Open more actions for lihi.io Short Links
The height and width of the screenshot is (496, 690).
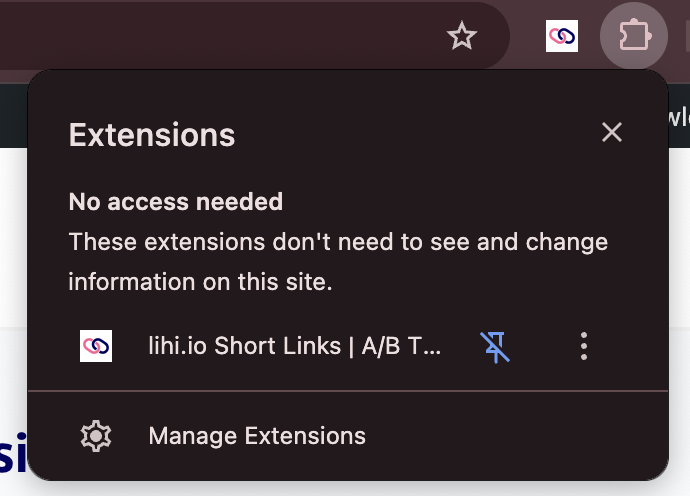[584, 346]
